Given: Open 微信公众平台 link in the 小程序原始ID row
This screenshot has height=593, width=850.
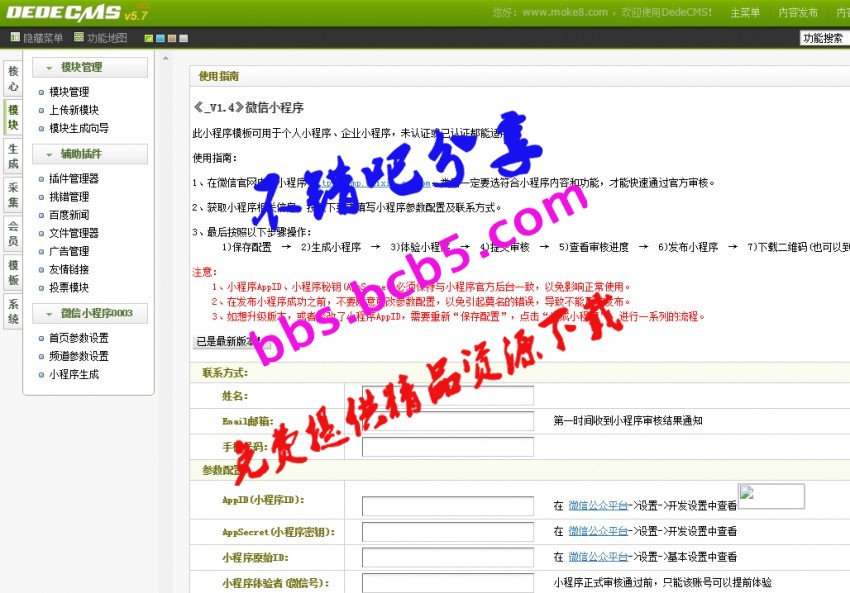Looking at the screenshot, I should pyautogui.click(x=598, y=557).
